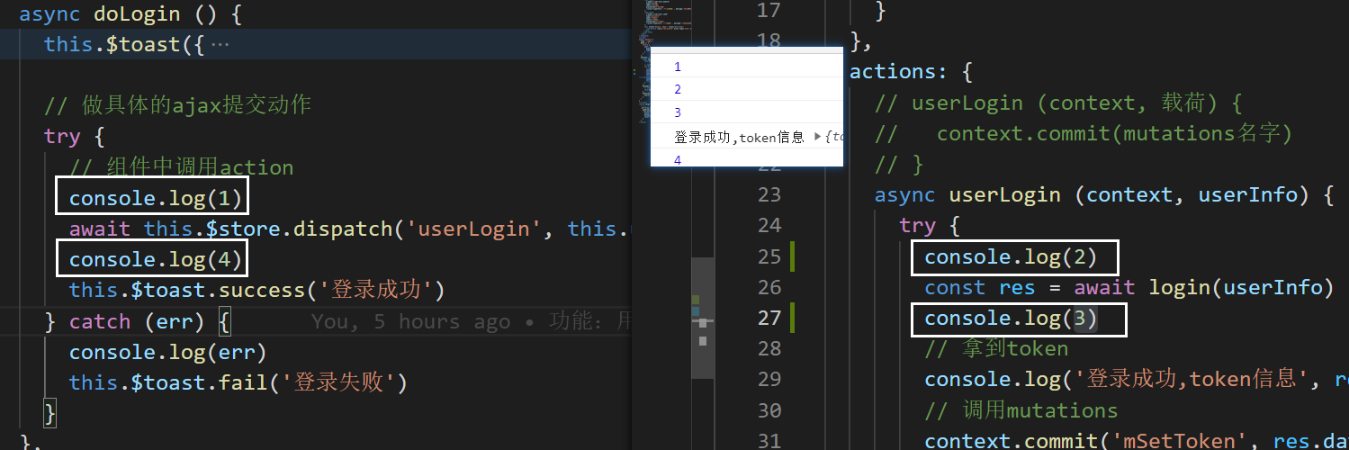Click line number 29 in right editor
This screenshot has width=1349, height=450.
coord(768,380)
